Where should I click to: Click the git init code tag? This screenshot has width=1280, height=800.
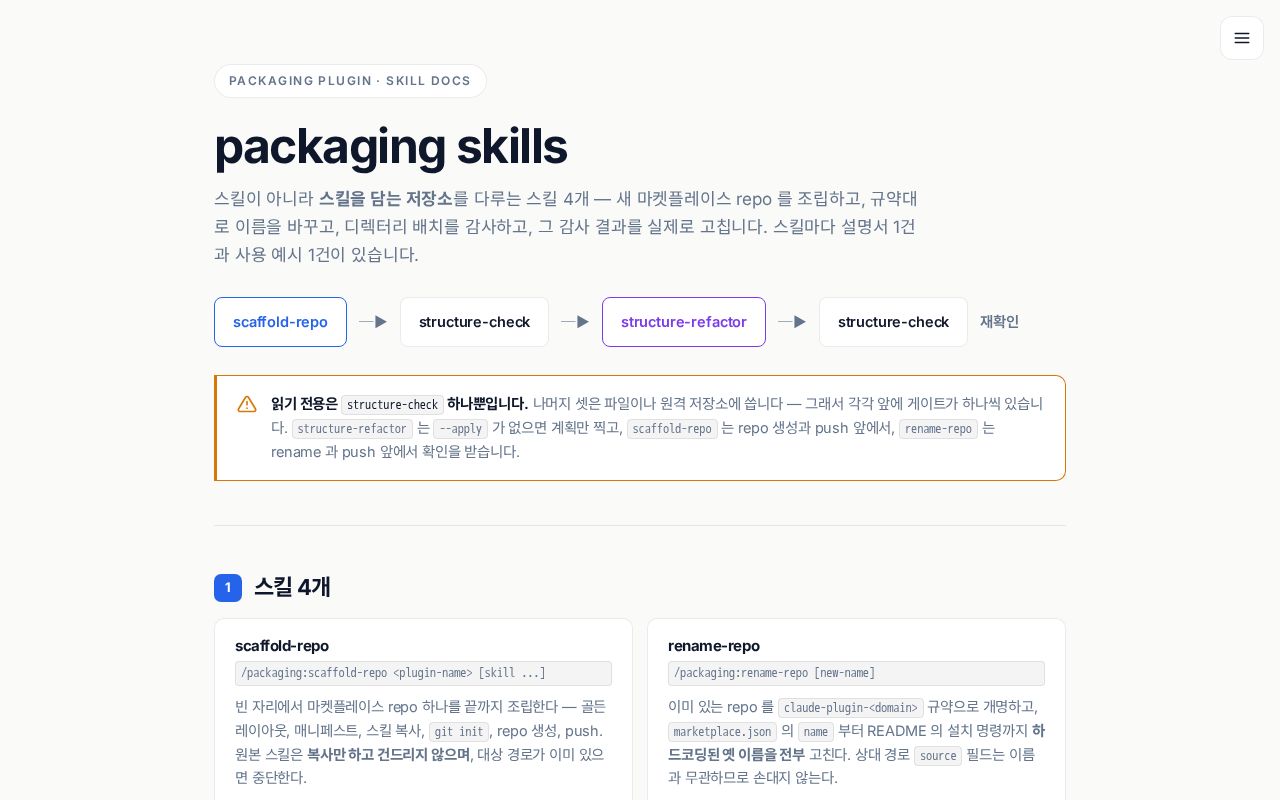459,732
